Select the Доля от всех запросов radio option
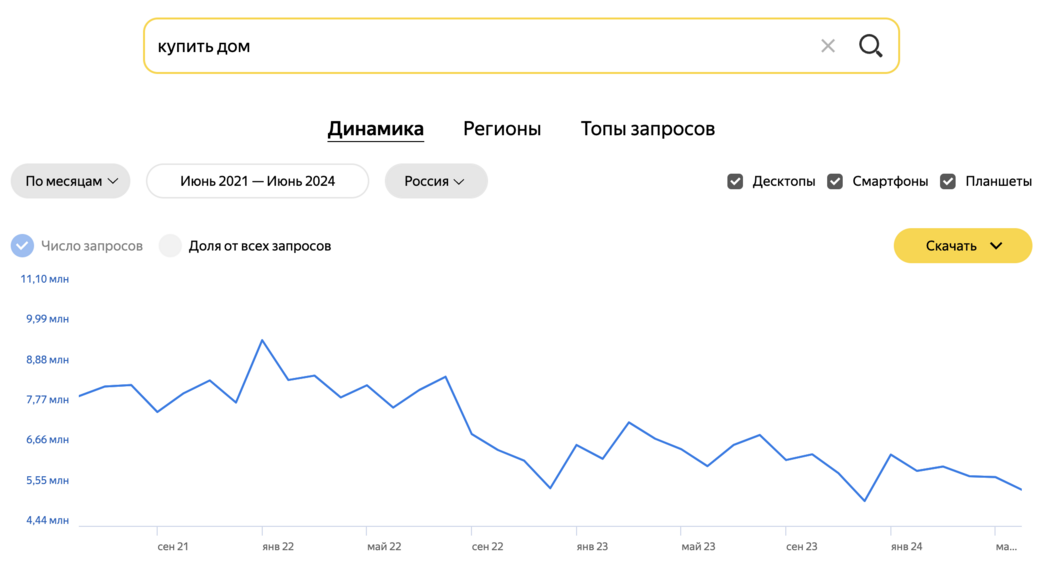This screenshot has height=575, width=1050. coord(170,246)
